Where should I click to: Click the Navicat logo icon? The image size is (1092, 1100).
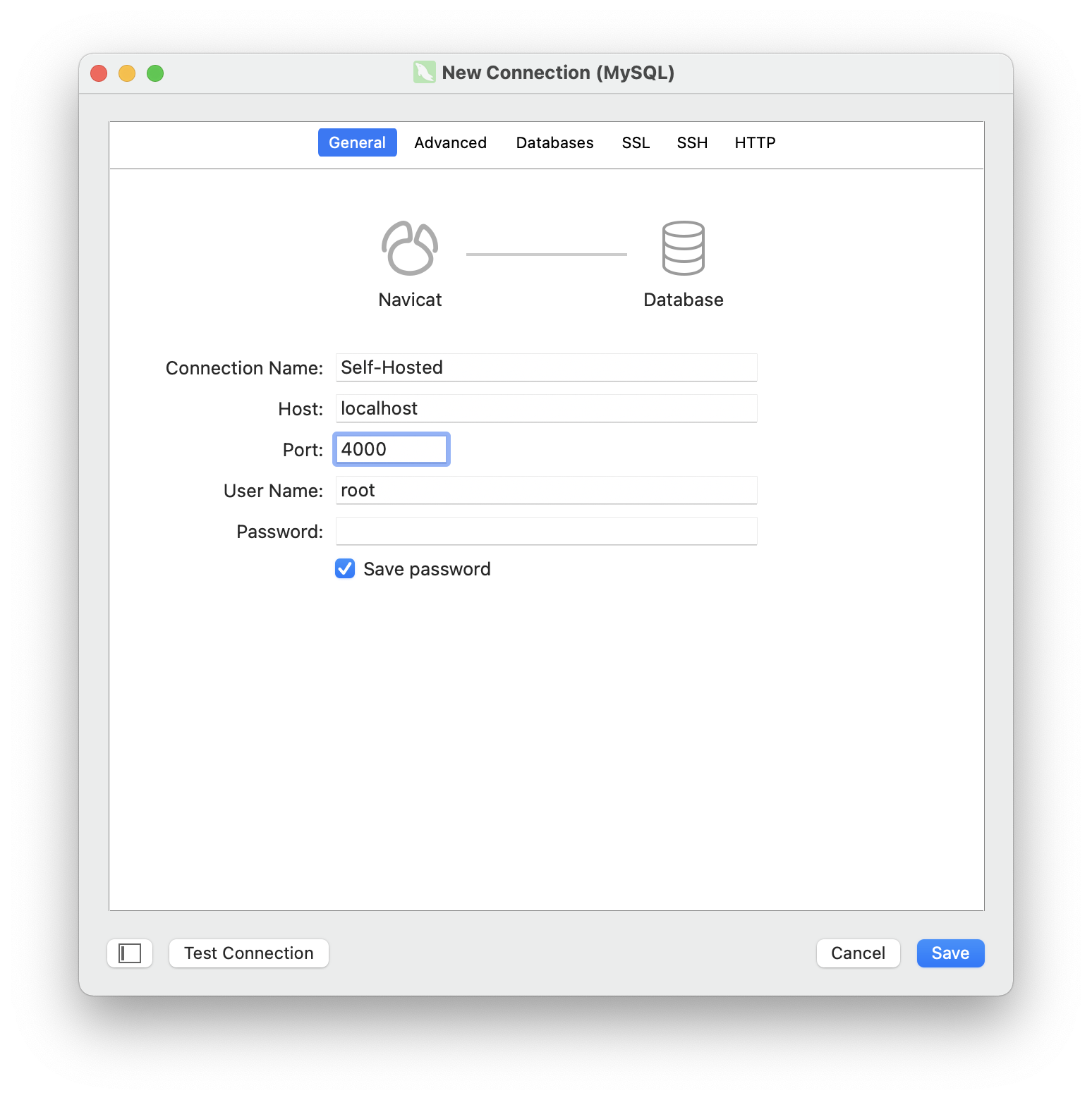point(409,248)
